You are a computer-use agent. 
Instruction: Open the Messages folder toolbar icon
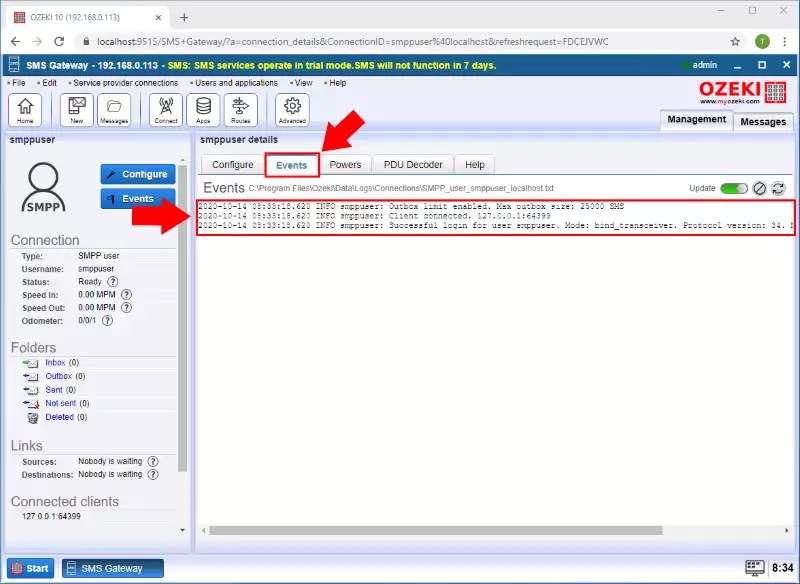click(114, 110)
